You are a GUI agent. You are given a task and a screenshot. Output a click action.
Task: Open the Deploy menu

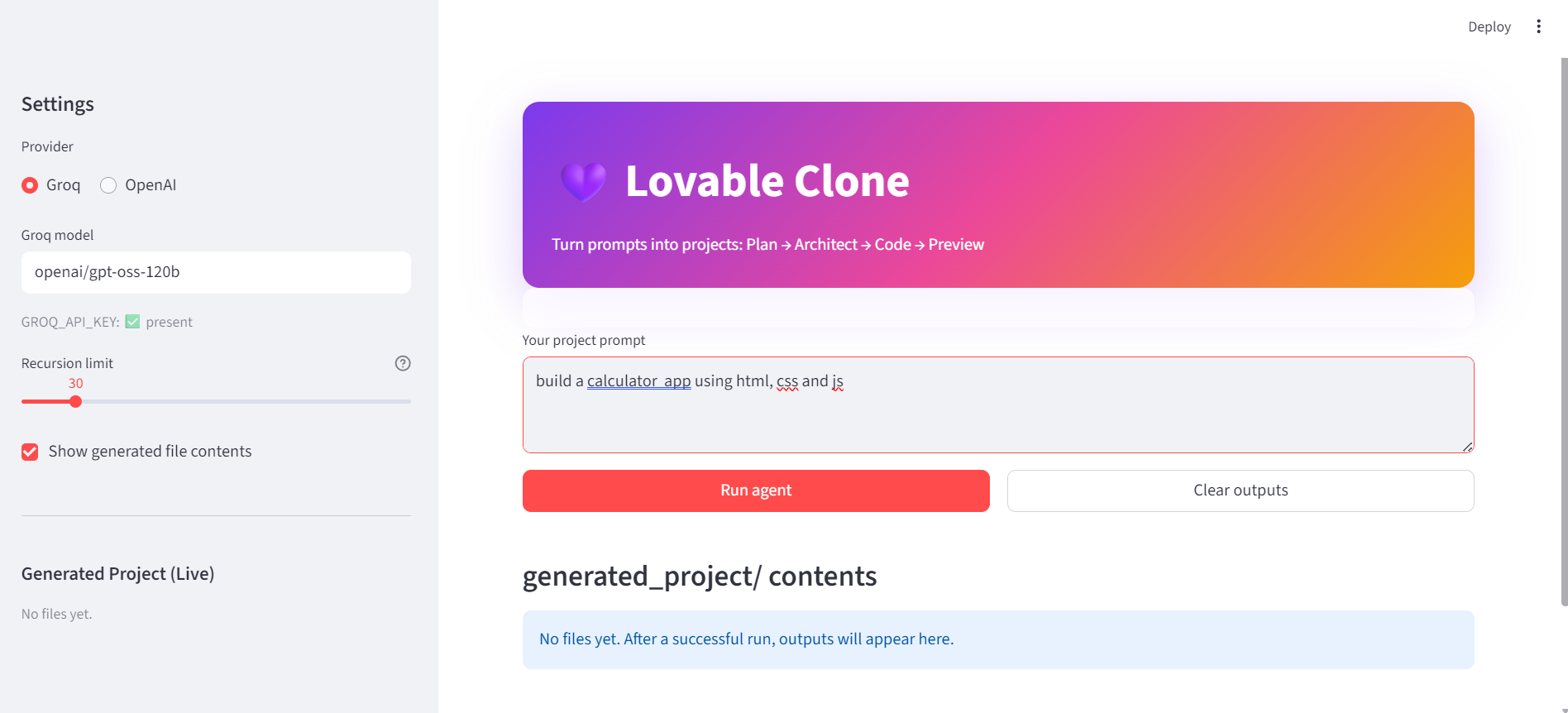pos(1489,26)
